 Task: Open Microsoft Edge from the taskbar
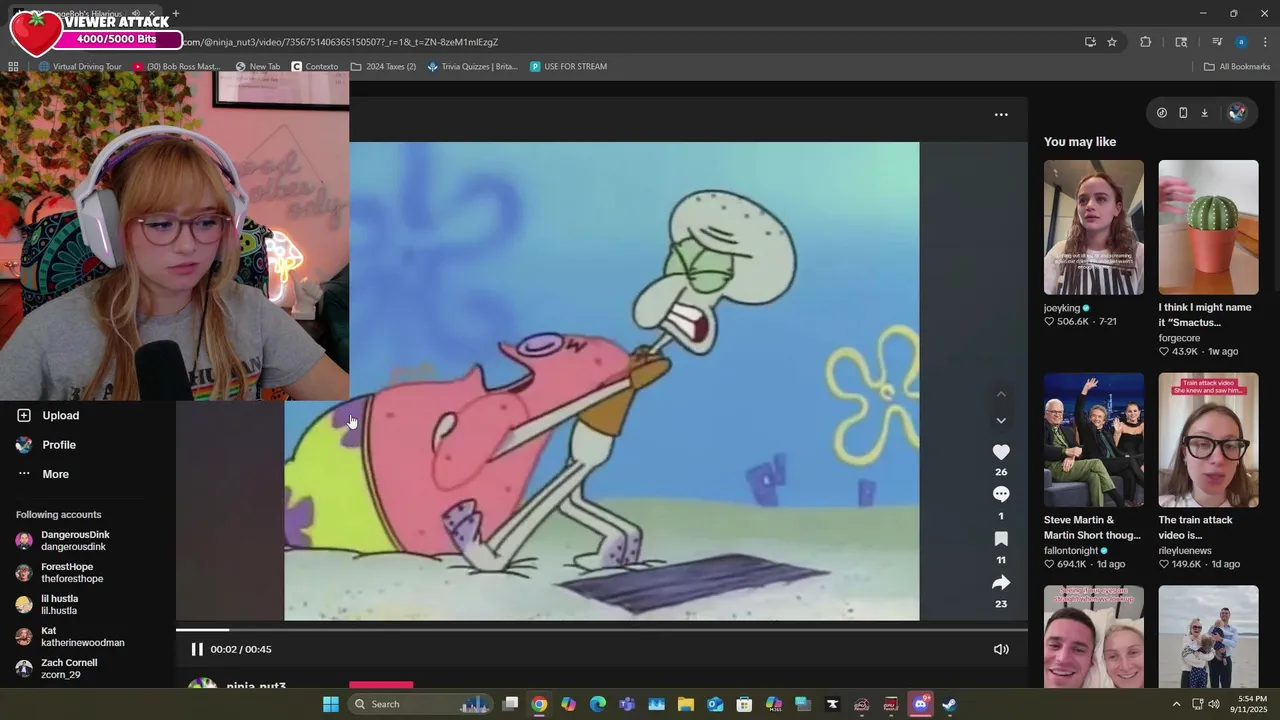(x=598, y=704)
